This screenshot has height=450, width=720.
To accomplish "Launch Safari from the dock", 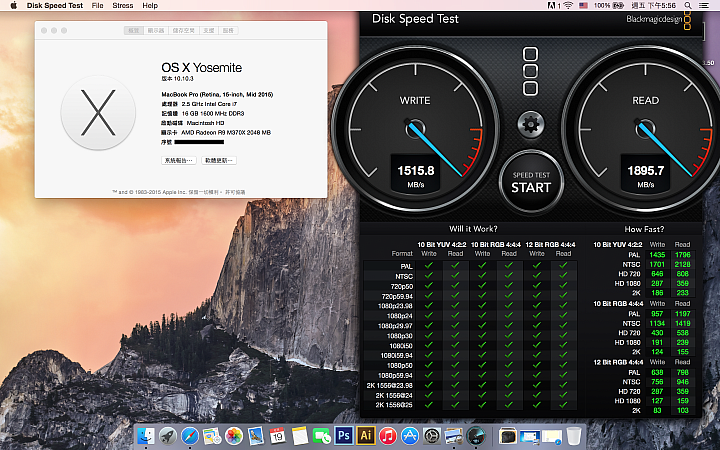I will 190,435.
